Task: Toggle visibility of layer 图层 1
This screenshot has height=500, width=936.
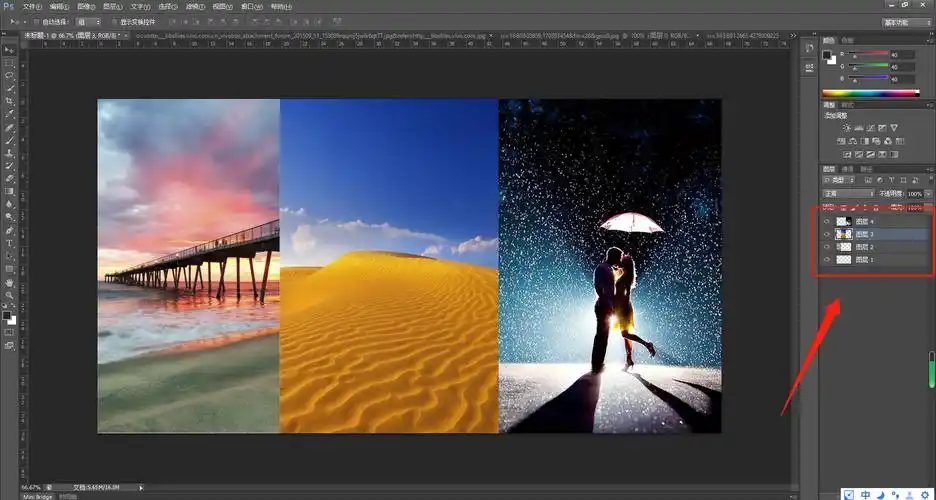Action: pos(827,259)
